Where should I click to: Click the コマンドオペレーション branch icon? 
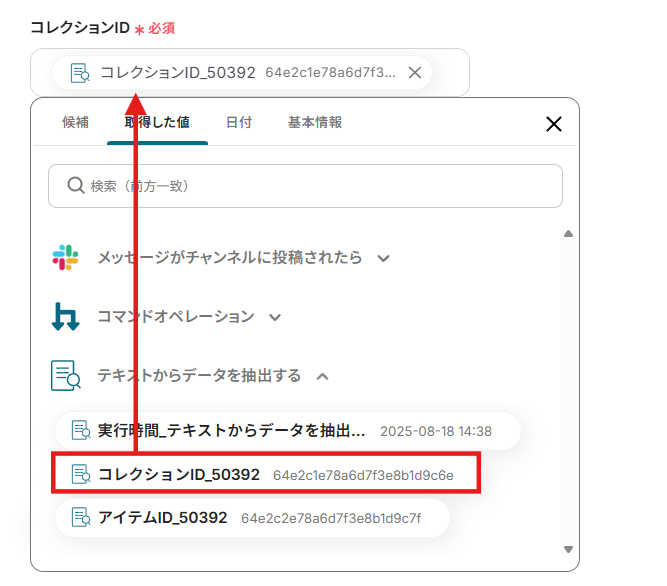pyautogui.click(x=66, y=316)
